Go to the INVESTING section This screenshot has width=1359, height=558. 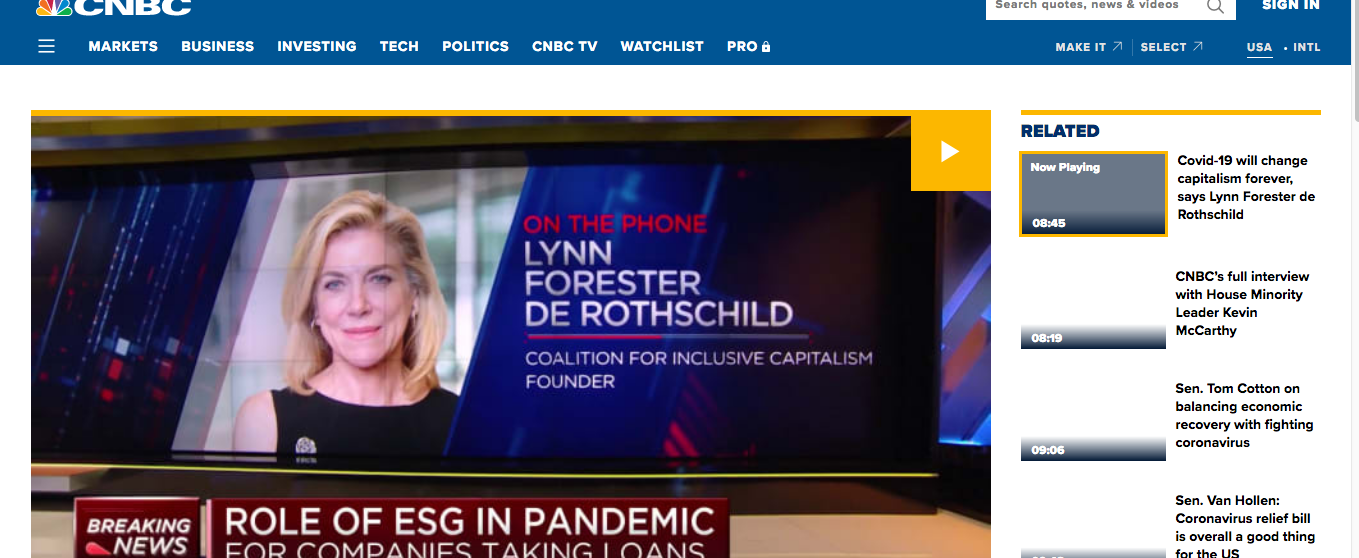point(317,46)
